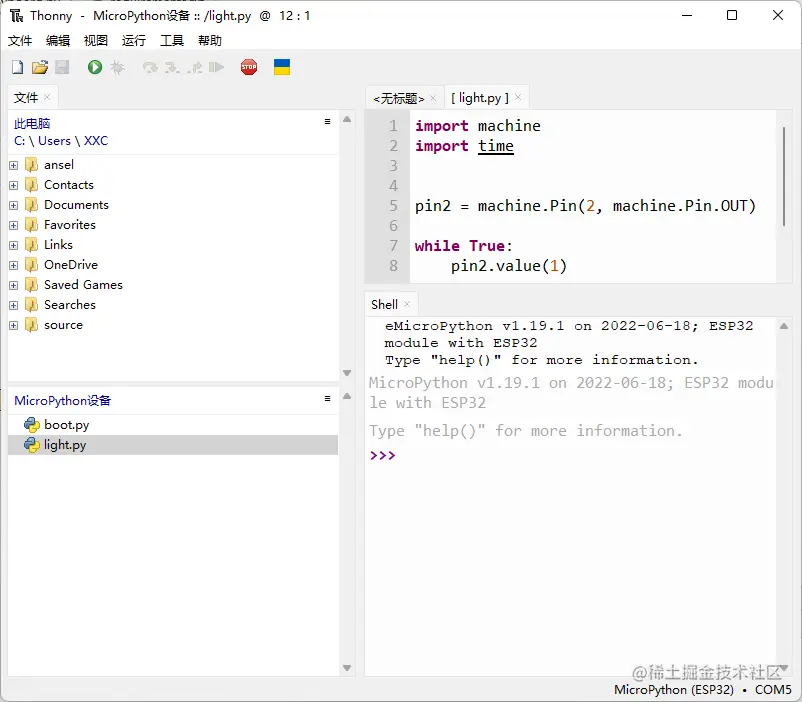Navigate to XXC in the path
Image resolution: width=802 pixels, height=702 pixels.
coord(96,141)
